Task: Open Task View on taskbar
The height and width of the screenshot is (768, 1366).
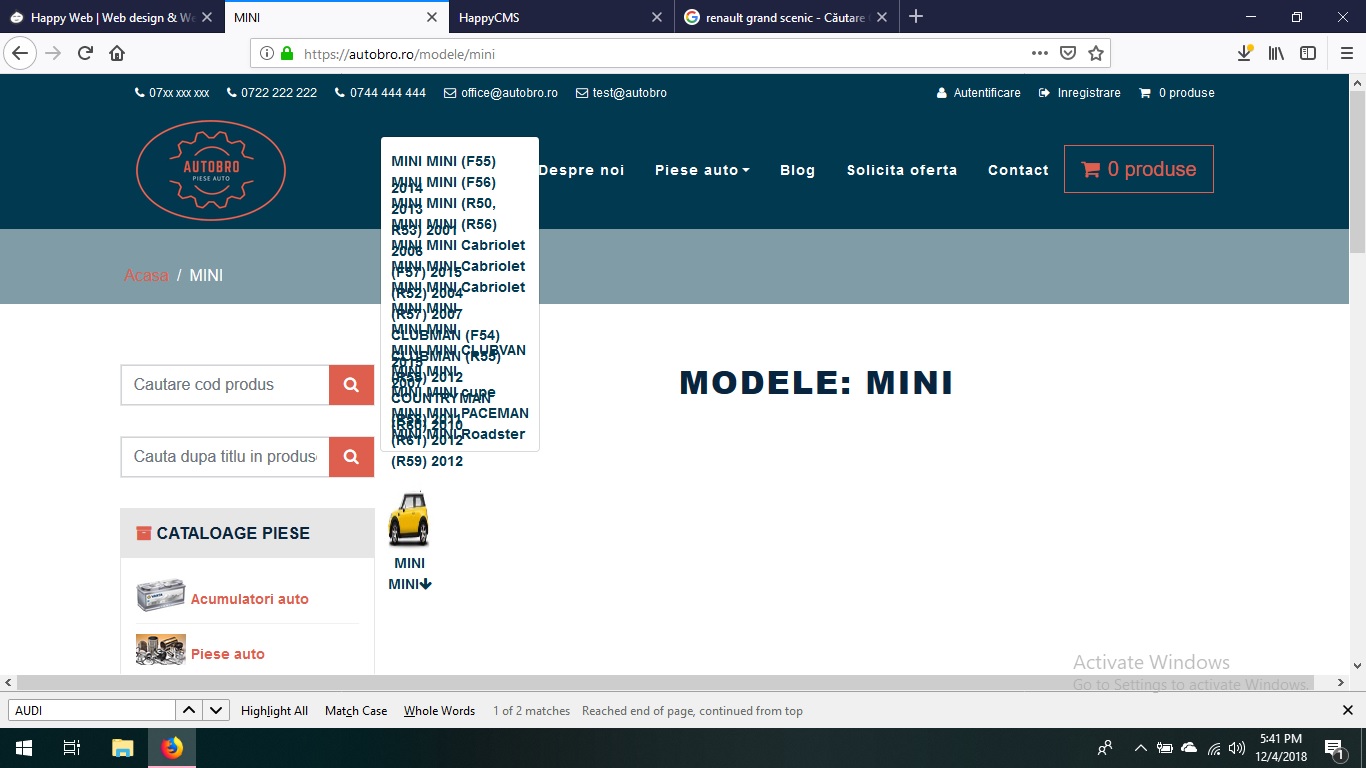Action: [72, 748]
